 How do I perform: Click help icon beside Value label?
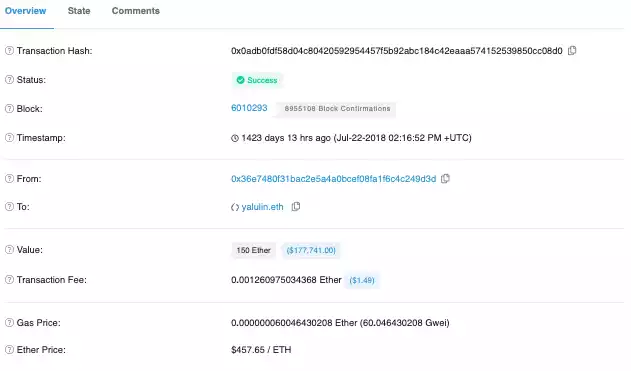9,249
